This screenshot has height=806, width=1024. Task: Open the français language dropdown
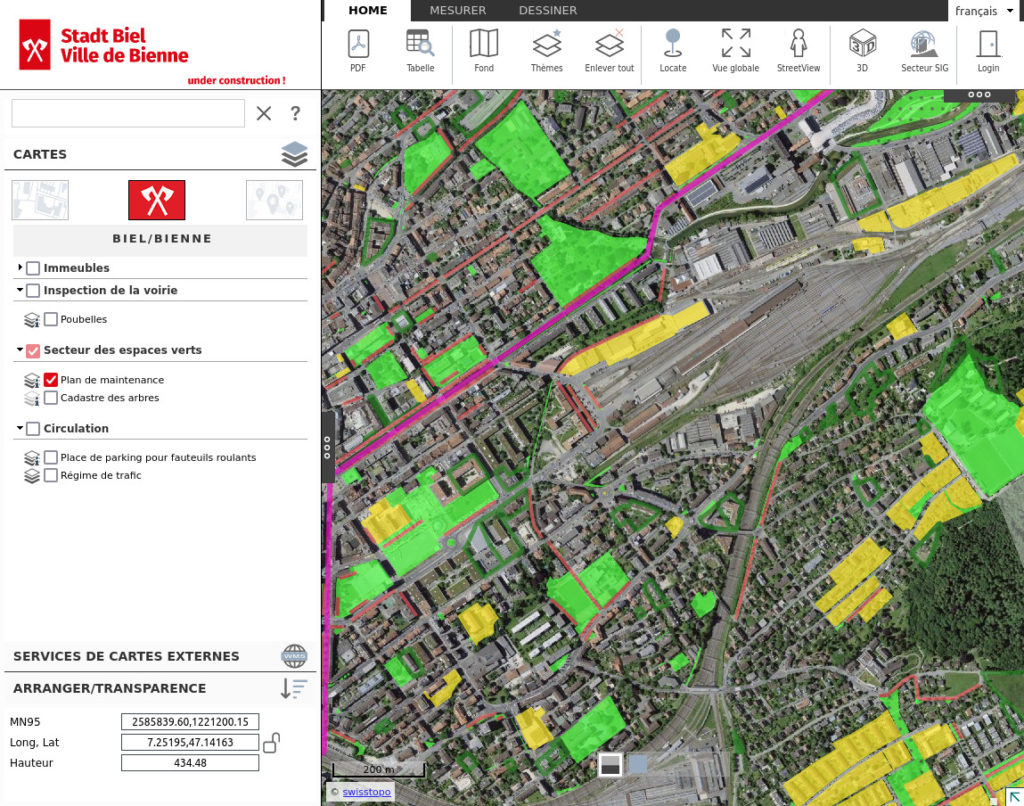pos(983,11)
